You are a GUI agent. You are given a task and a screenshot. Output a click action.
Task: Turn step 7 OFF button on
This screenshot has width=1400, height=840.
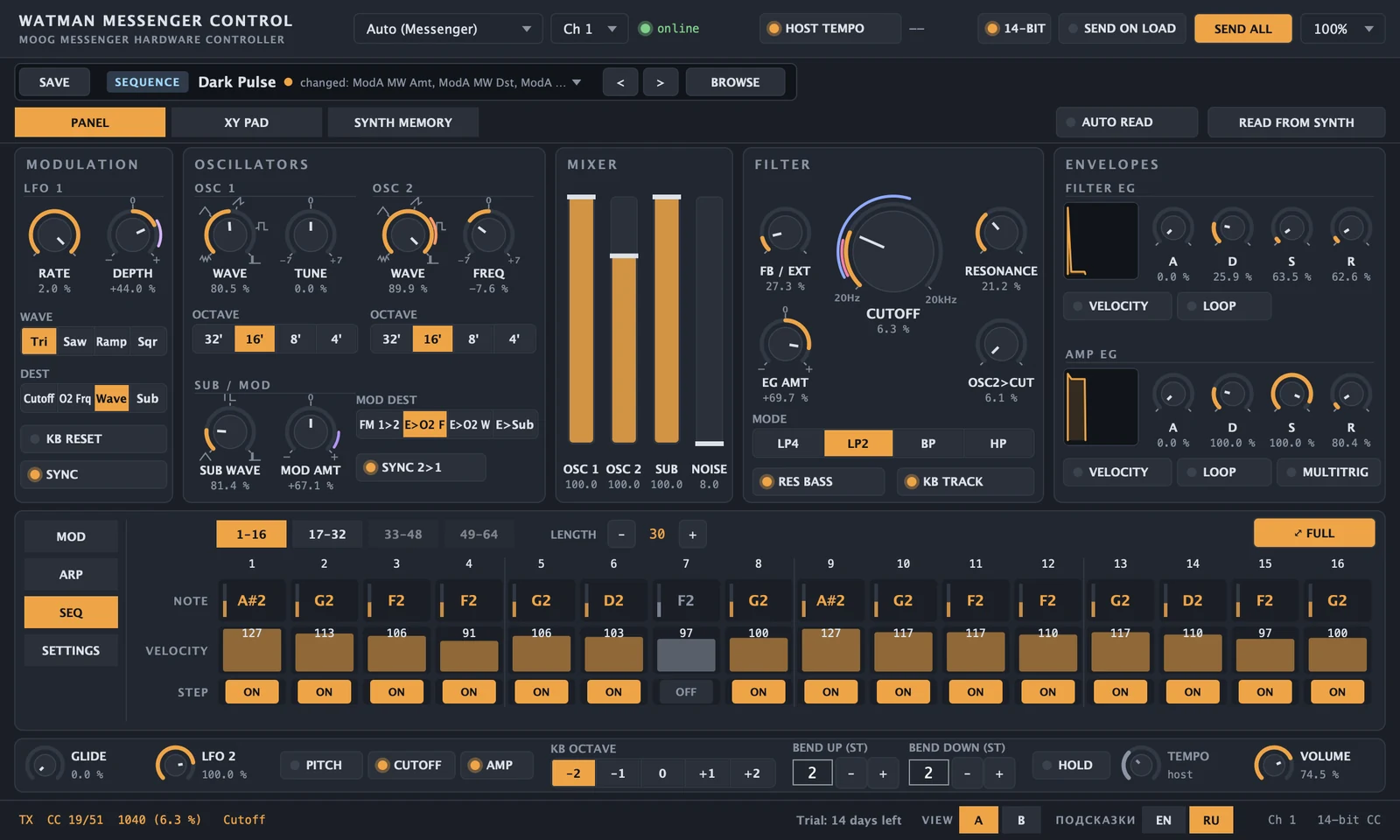tap(686, 692)
